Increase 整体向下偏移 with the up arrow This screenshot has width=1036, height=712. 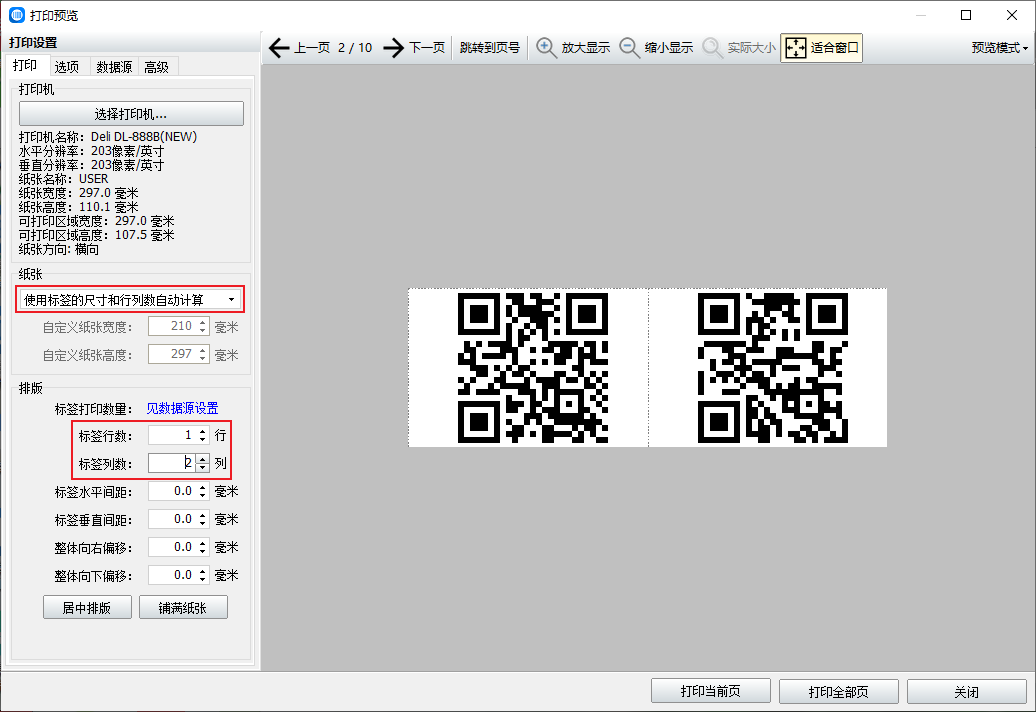coord(203,571)
